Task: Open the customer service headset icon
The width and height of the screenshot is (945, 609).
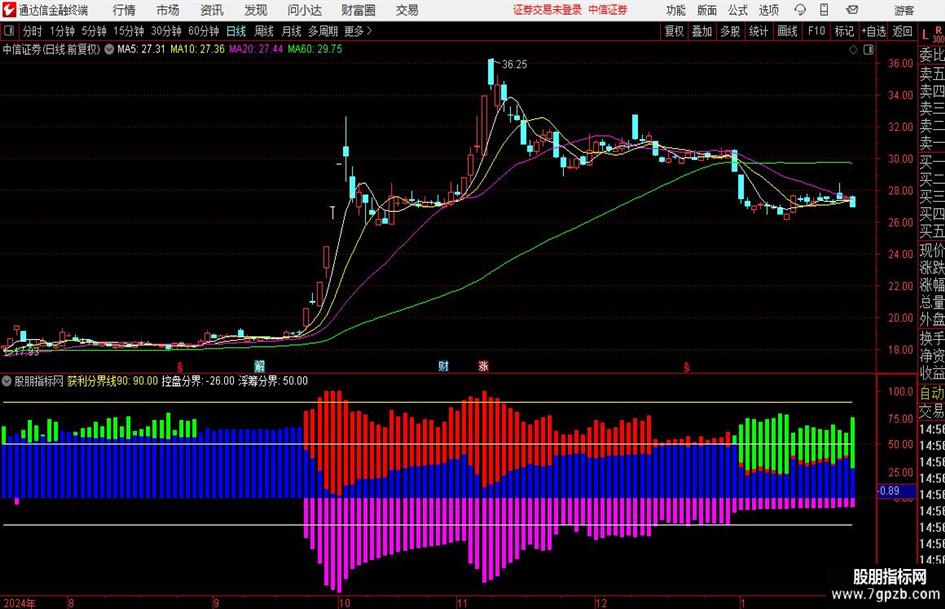Action: pyautogui.click(x=800, y=10)
